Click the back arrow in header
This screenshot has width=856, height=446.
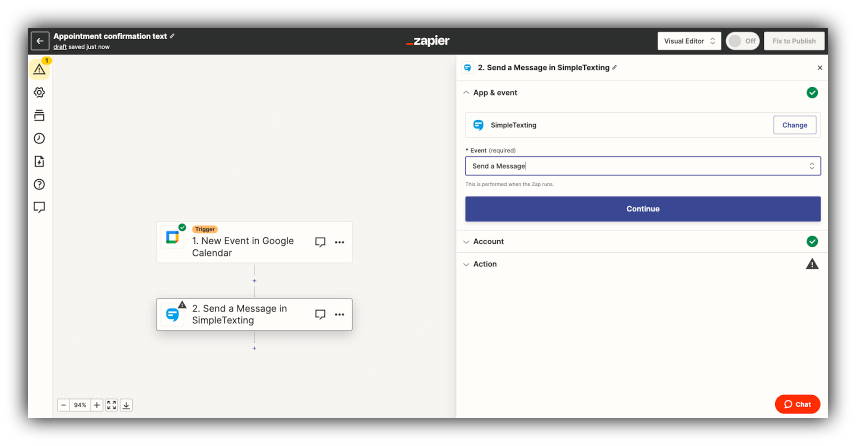click(40, 41)
